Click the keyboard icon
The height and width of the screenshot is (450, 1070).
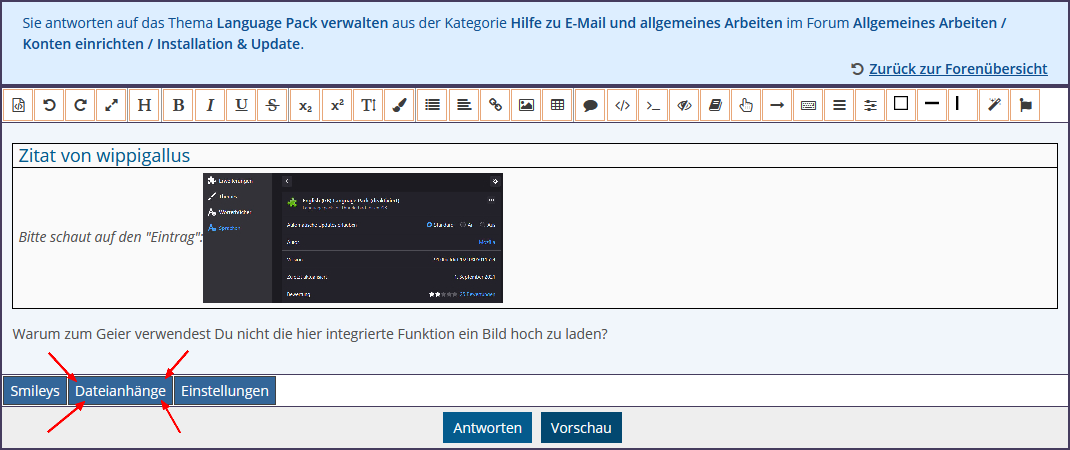(809, 105)
